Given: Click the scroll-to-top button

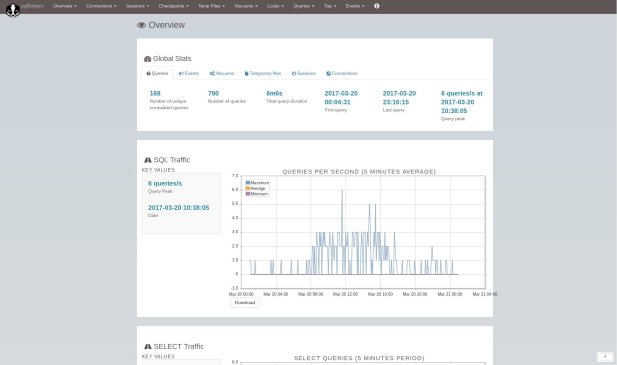Looking at the screenshot, I should point(605,357).
